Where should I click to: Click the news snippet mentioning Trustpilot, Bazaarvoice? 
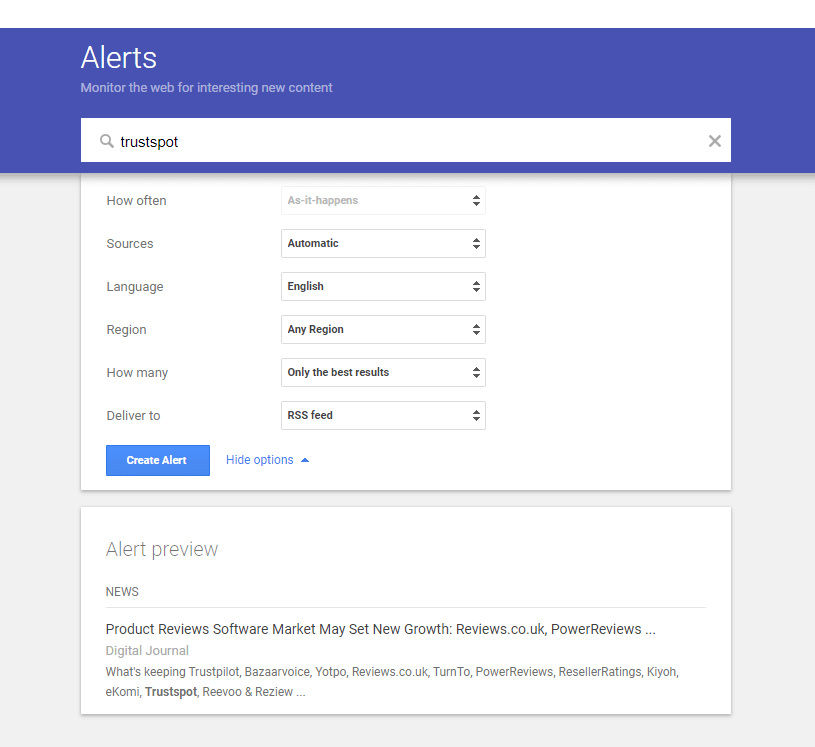(x=392, y=682)
